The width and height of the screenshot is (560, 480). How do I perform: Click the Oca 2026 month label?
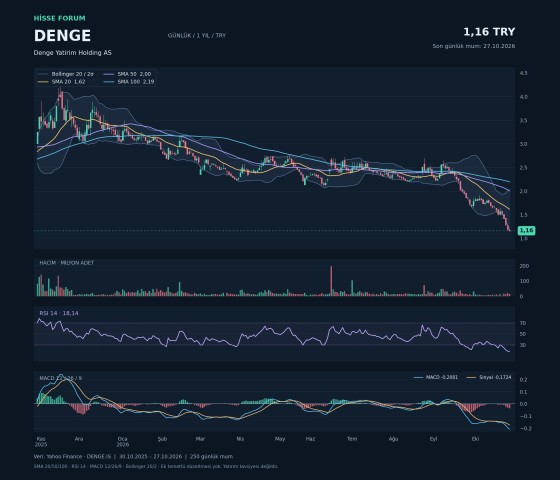click(122, 442)
